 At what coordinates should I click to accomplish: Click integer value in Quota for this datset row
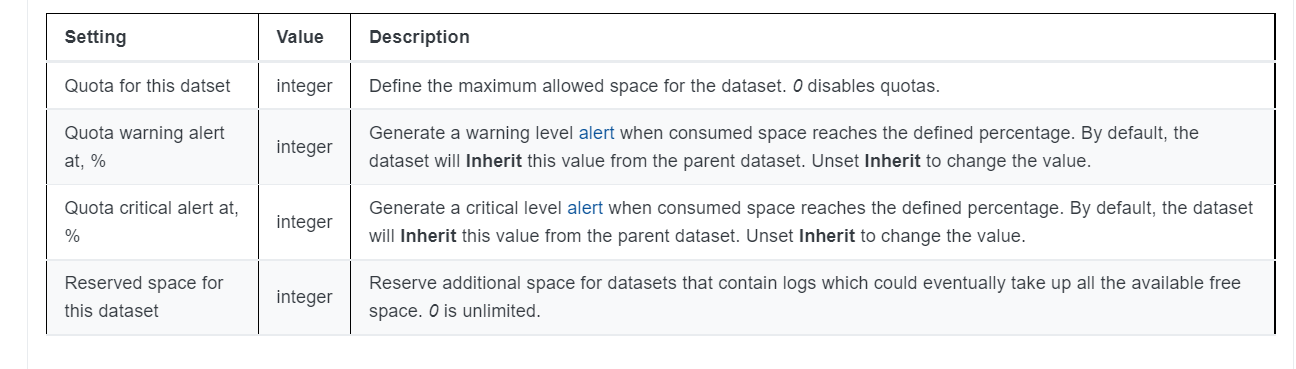tap(304, 86)
